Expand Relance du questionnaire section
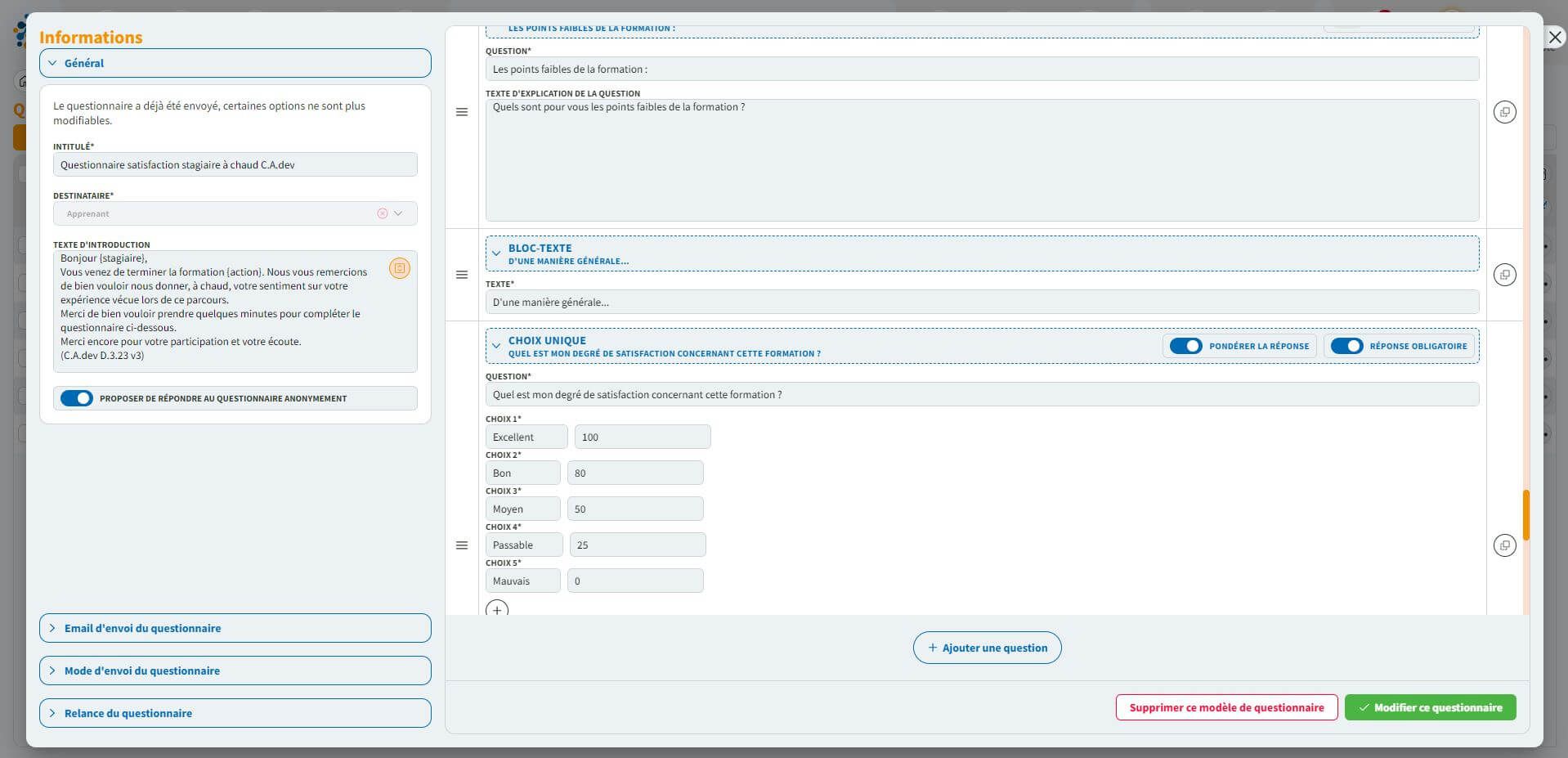1568x758 pixels. pos(235,713)
